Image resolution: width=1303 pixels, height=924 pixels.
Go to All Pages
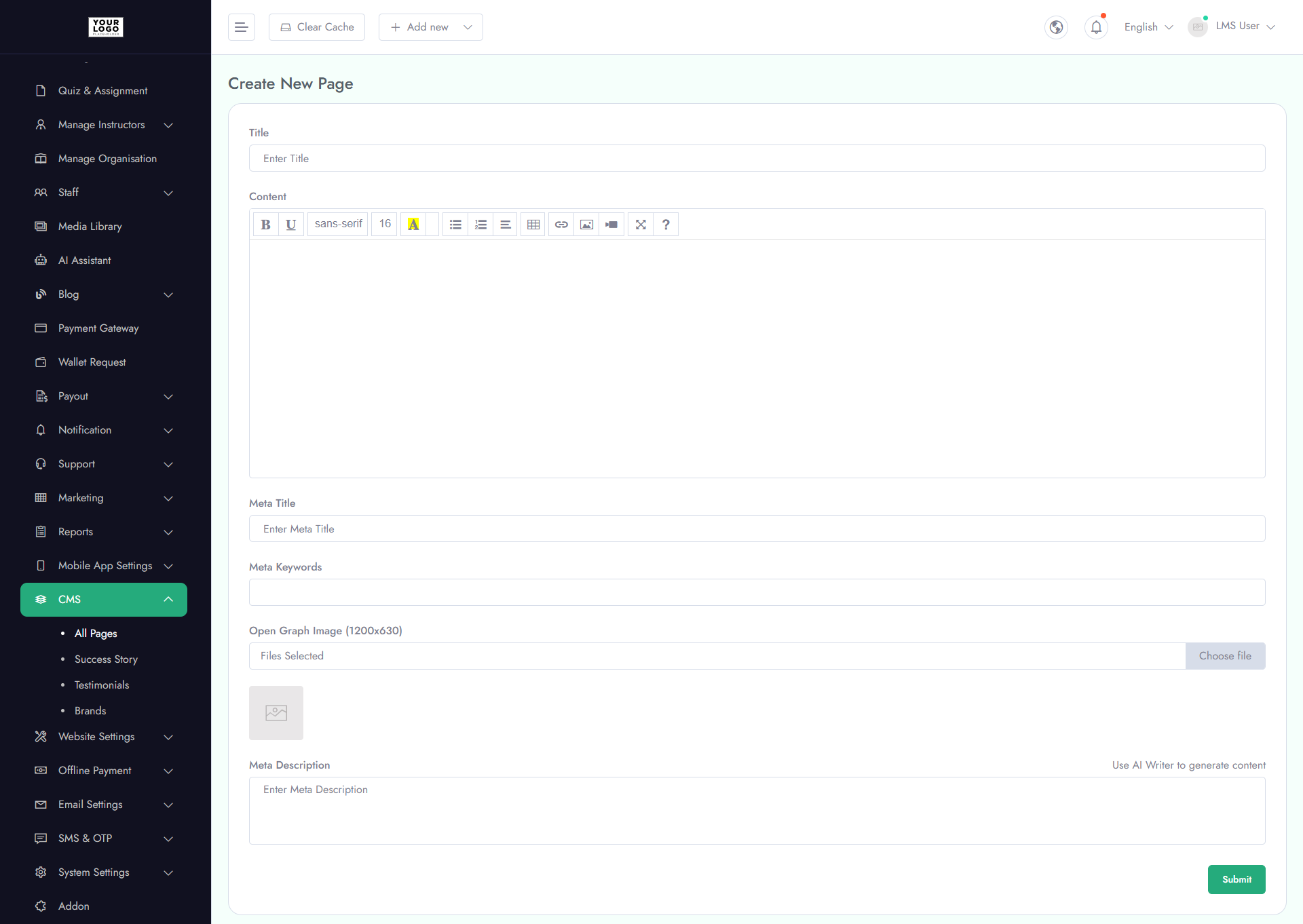(96, 634)
